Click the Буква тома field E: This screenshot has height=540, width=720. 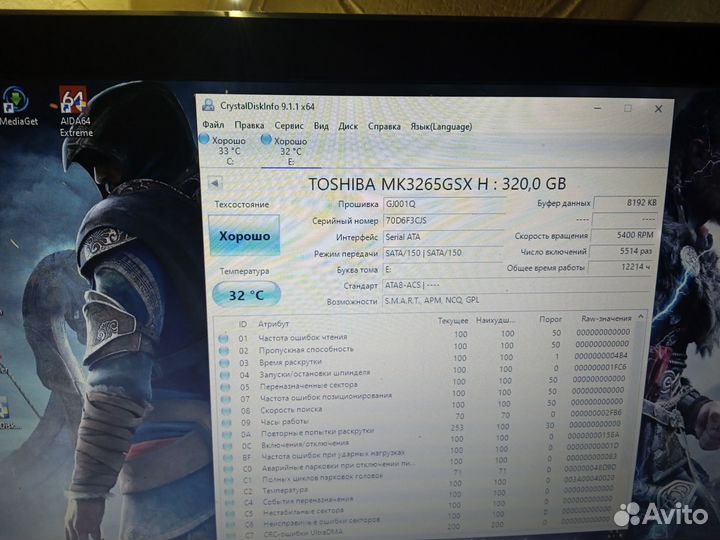tap(442, 269)
